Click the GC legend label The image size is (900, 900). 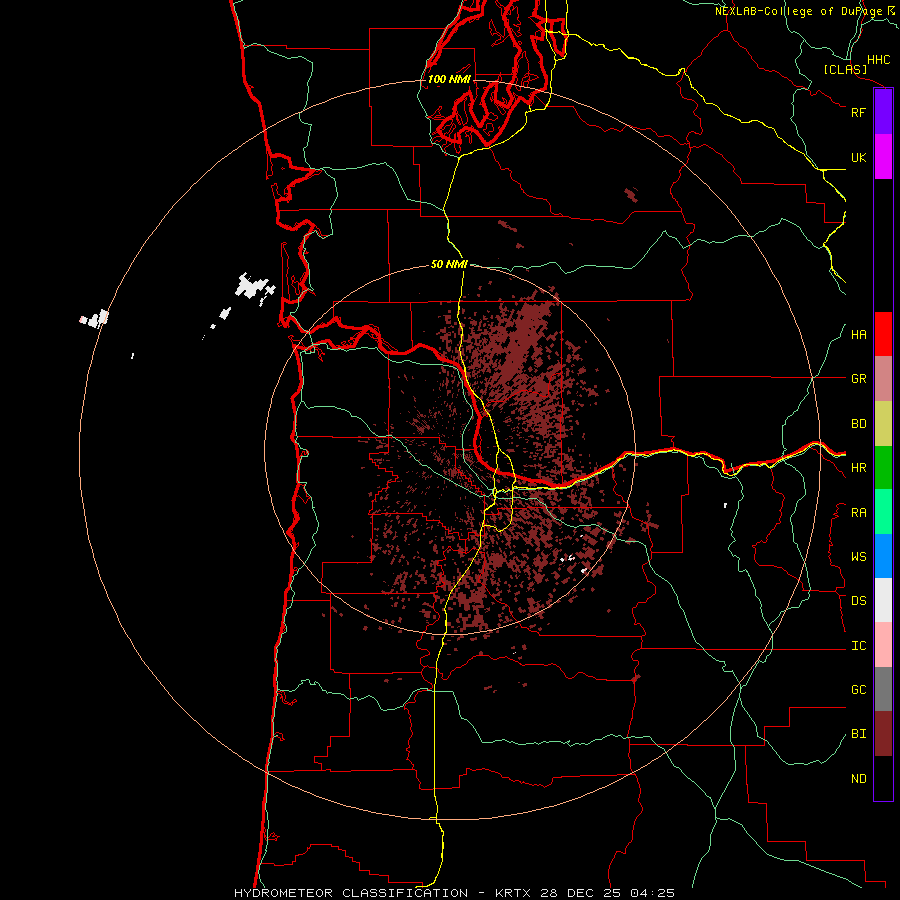859,690
